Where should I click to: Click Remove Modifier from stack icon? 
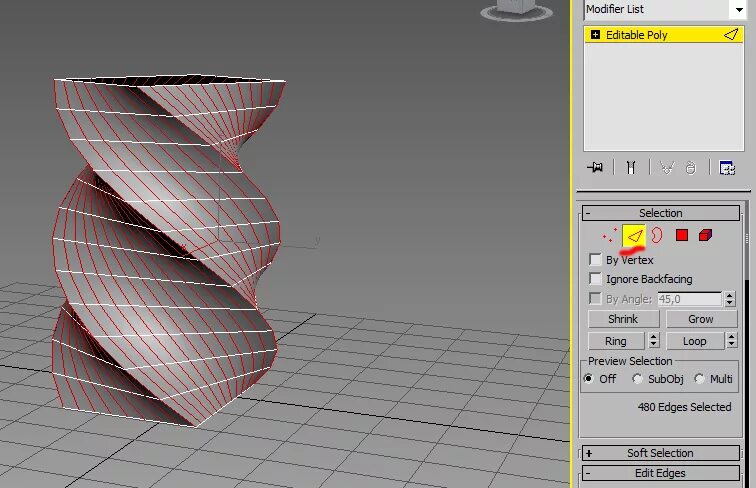coord(691,168)
